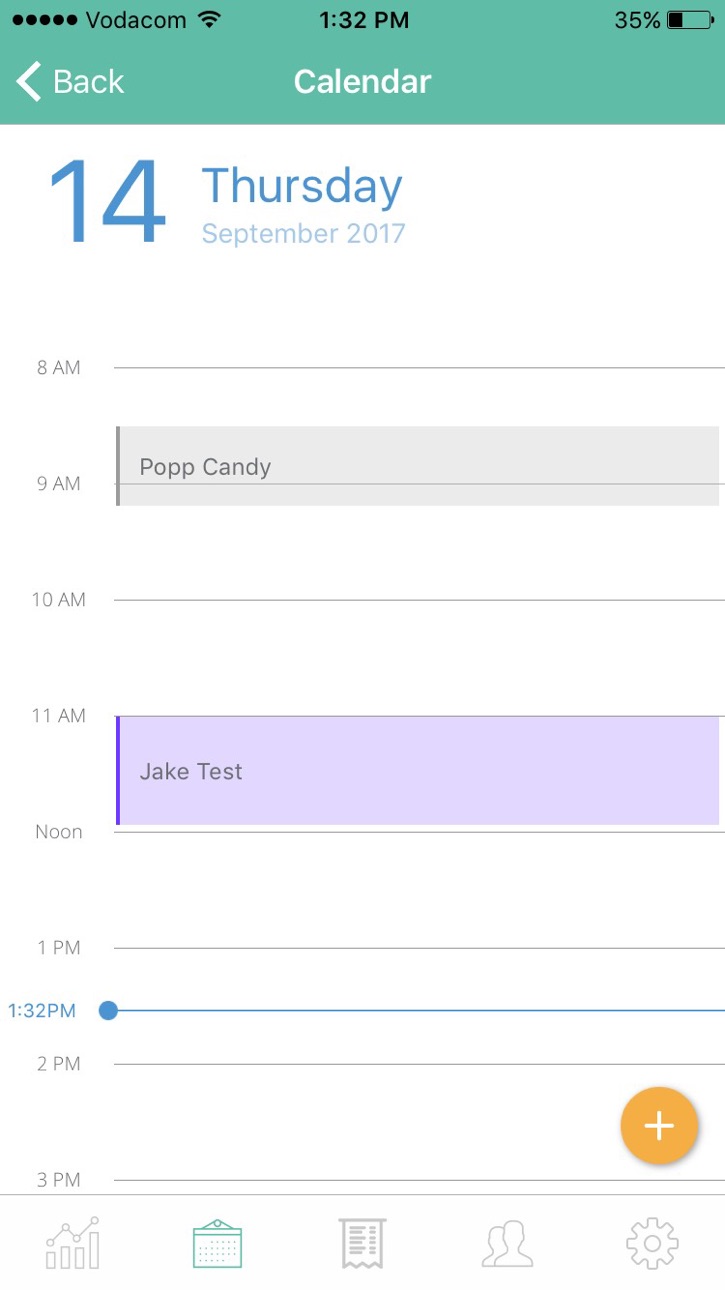Open the clients contacts tab
The image size is (725, 1290).
507,1244
